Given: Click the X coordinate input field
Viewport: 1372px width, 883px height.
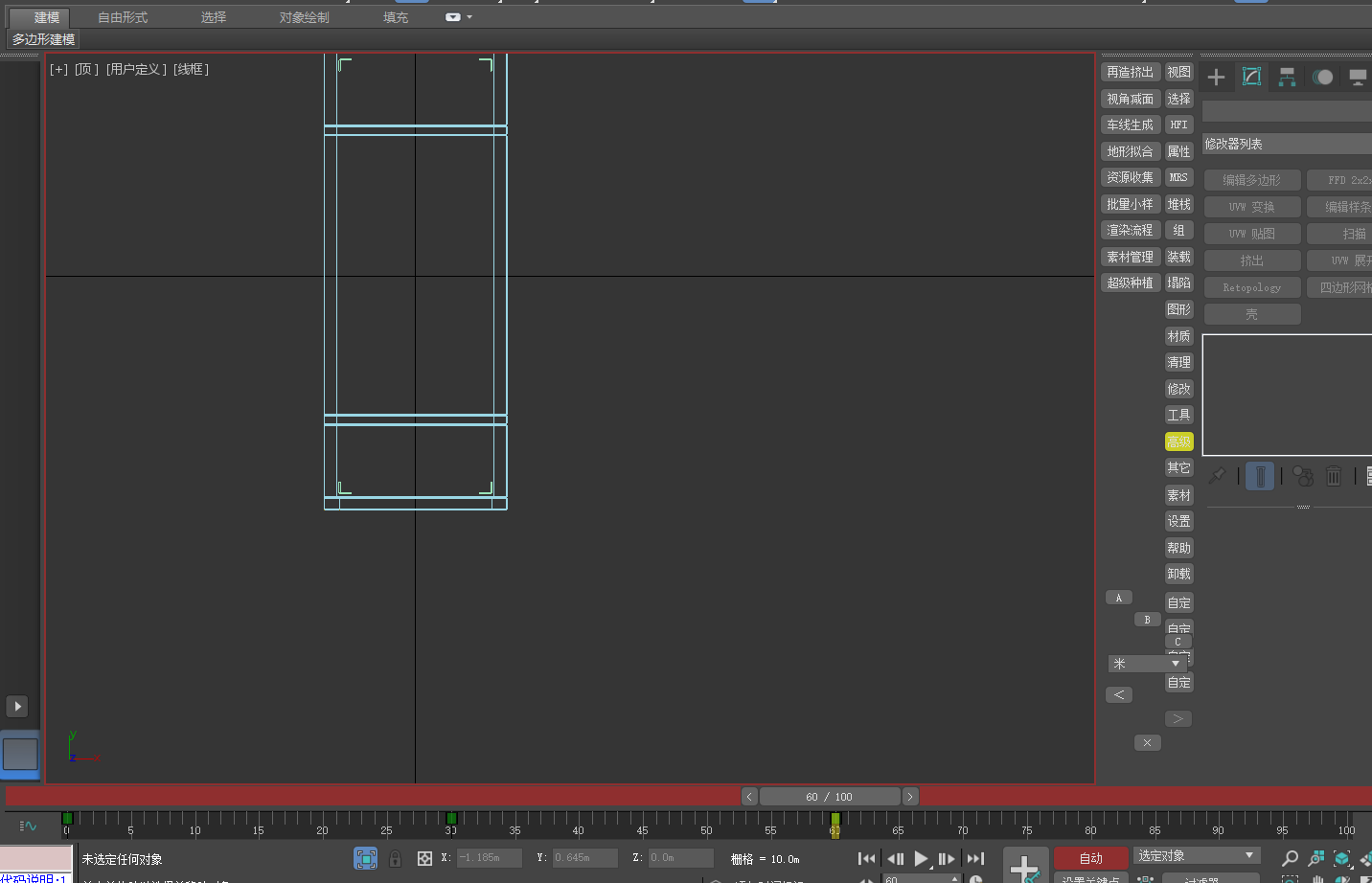Looking at the screenshot, I should click(489, 858).
